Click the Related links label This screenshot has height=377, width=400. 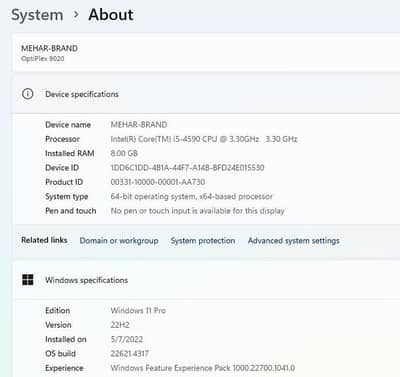click(44, 240)
